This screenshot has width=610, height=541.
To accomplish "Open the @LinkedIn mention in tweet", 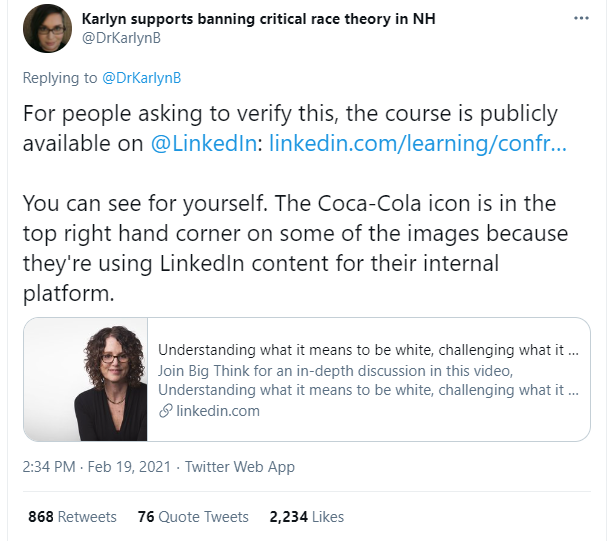I will [206, 143].
